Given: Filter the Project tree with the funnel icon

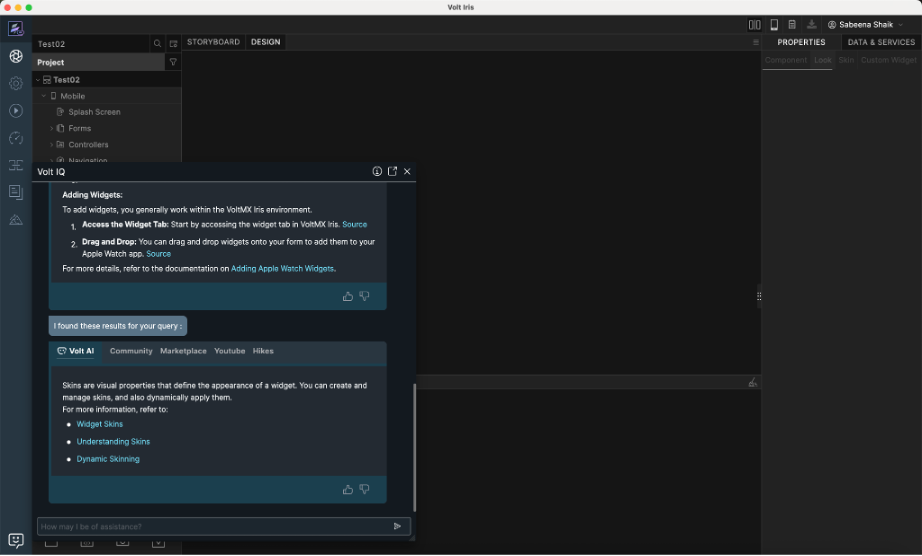Looking at the screenshot, I should click(x=173, y=62).
